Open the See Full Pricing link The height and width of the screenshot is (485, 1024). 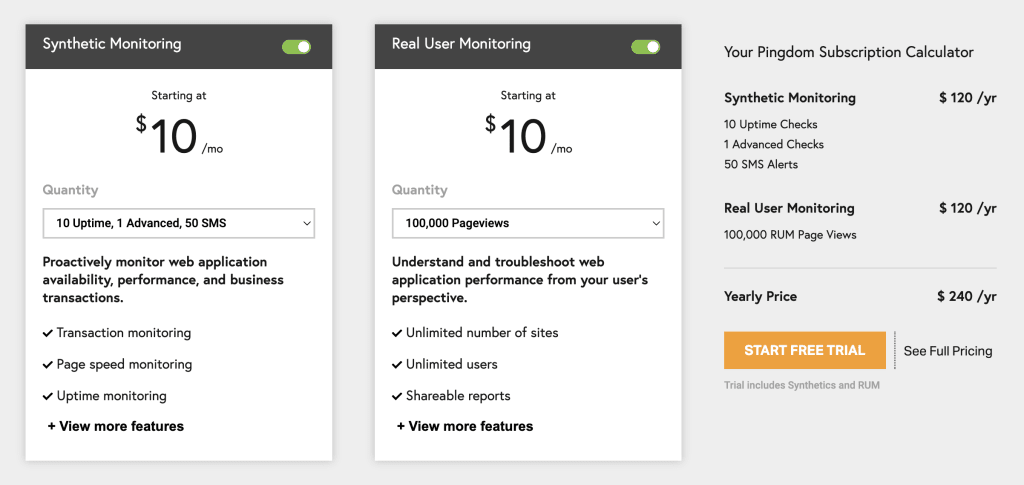point(948,351)
